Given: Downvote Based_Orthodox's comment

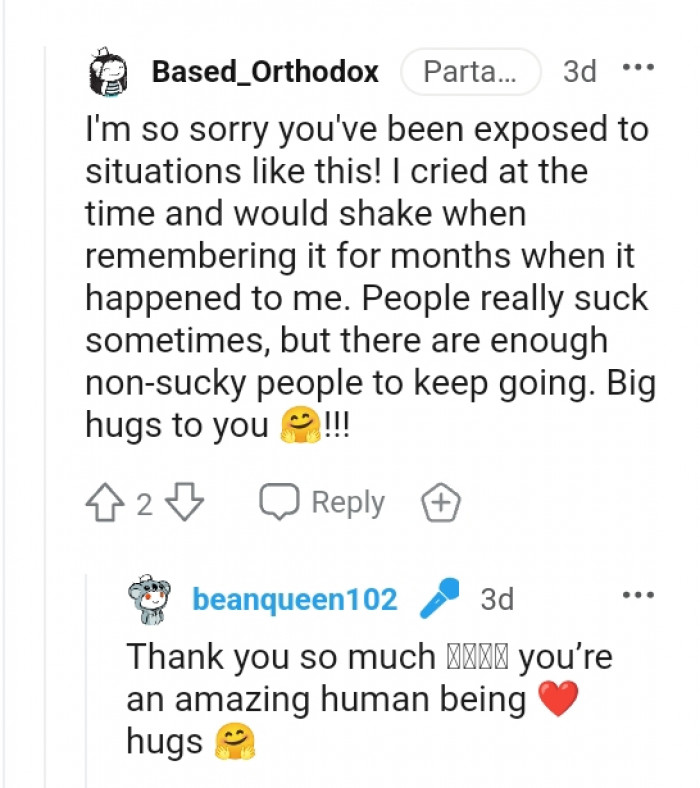Looking at the screenshot, I should pos(182,503).
